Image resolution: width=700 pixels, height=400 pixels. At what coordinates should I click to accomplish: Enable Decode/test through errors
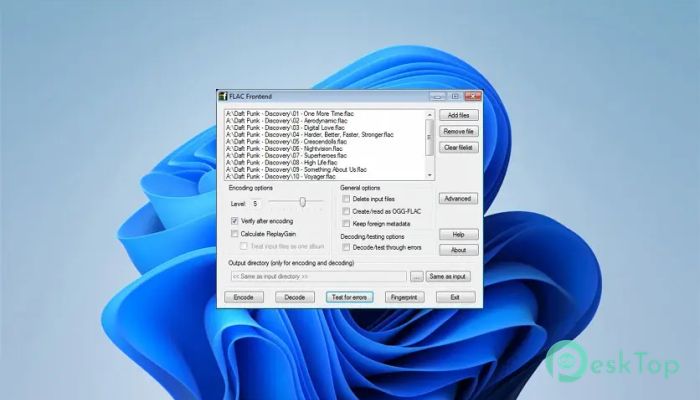pos(346,247)
